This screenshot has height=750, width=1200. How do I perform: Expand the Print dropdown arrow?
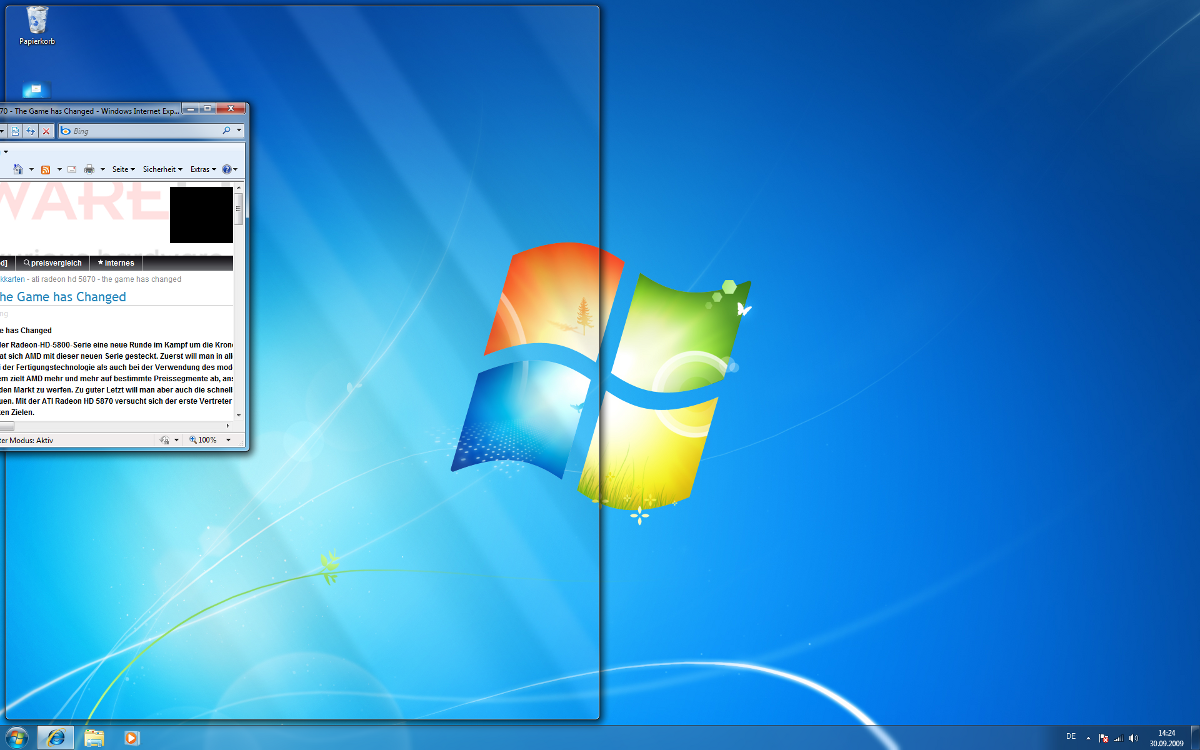(102, 169)
